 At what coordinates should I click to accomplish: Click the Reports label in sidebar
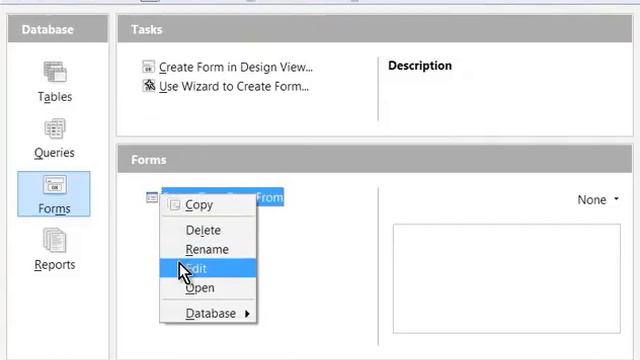tap(55, 265)
